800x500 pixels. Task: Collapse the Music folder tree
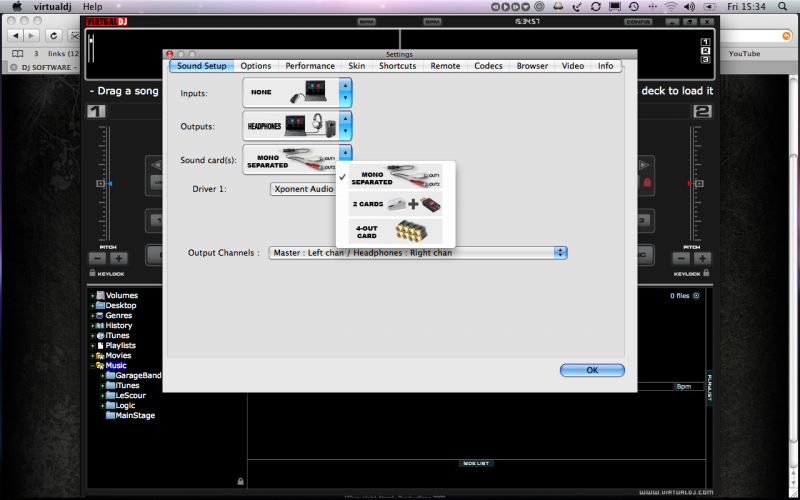click(91, 365)
